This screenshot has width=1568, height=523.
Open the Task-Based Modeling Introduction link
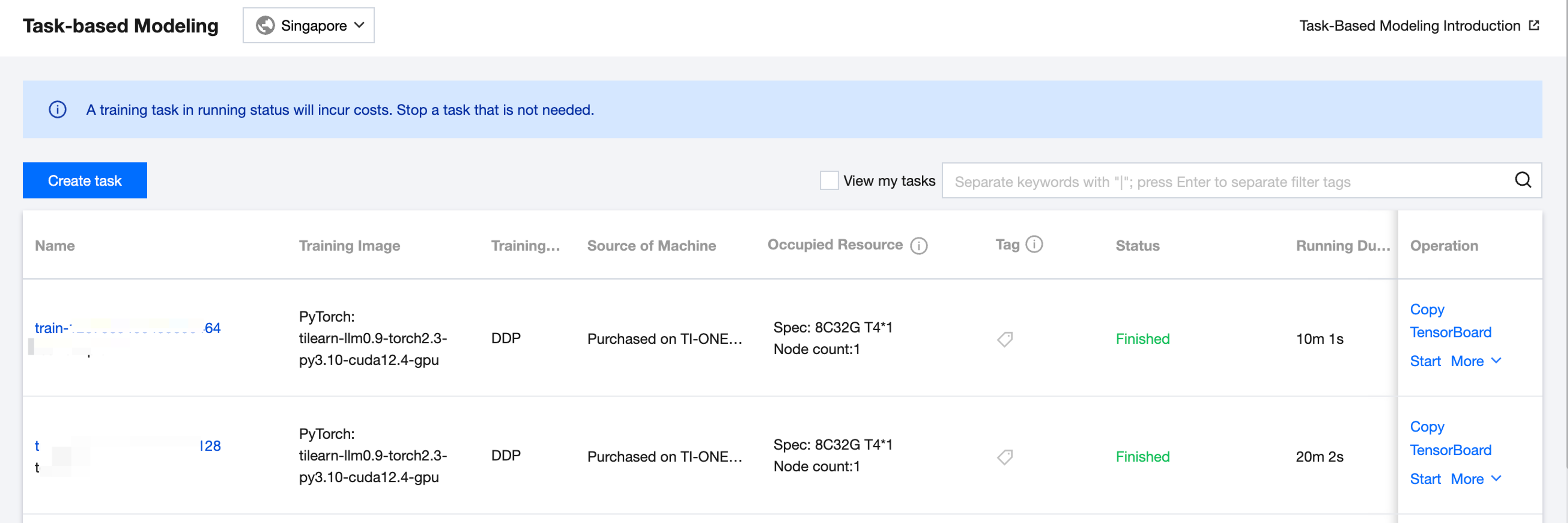(x=1409, y=25)
